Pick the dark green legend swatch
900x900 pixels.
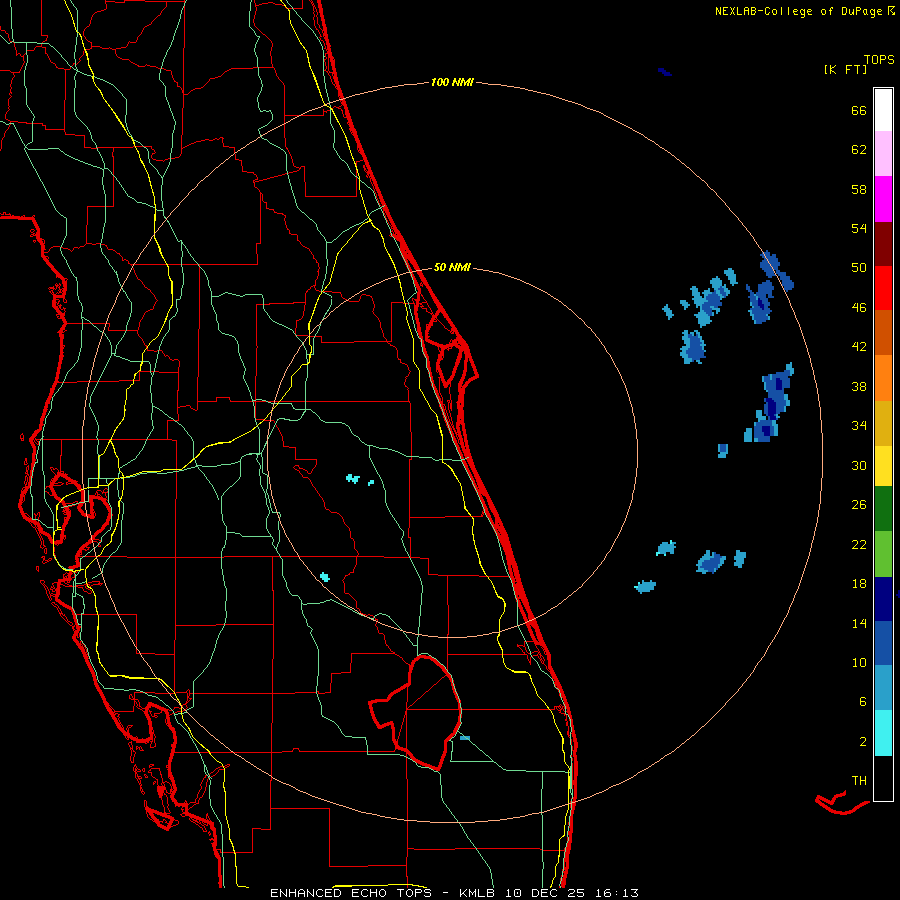click(883, 509)
